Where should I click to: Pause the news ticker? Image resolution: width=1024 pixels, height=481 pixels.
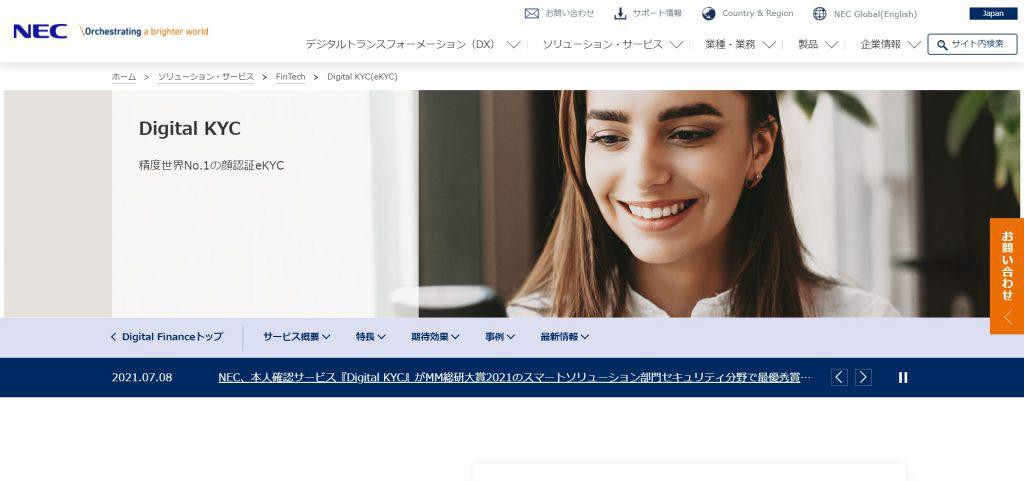(x=903, y=377)
